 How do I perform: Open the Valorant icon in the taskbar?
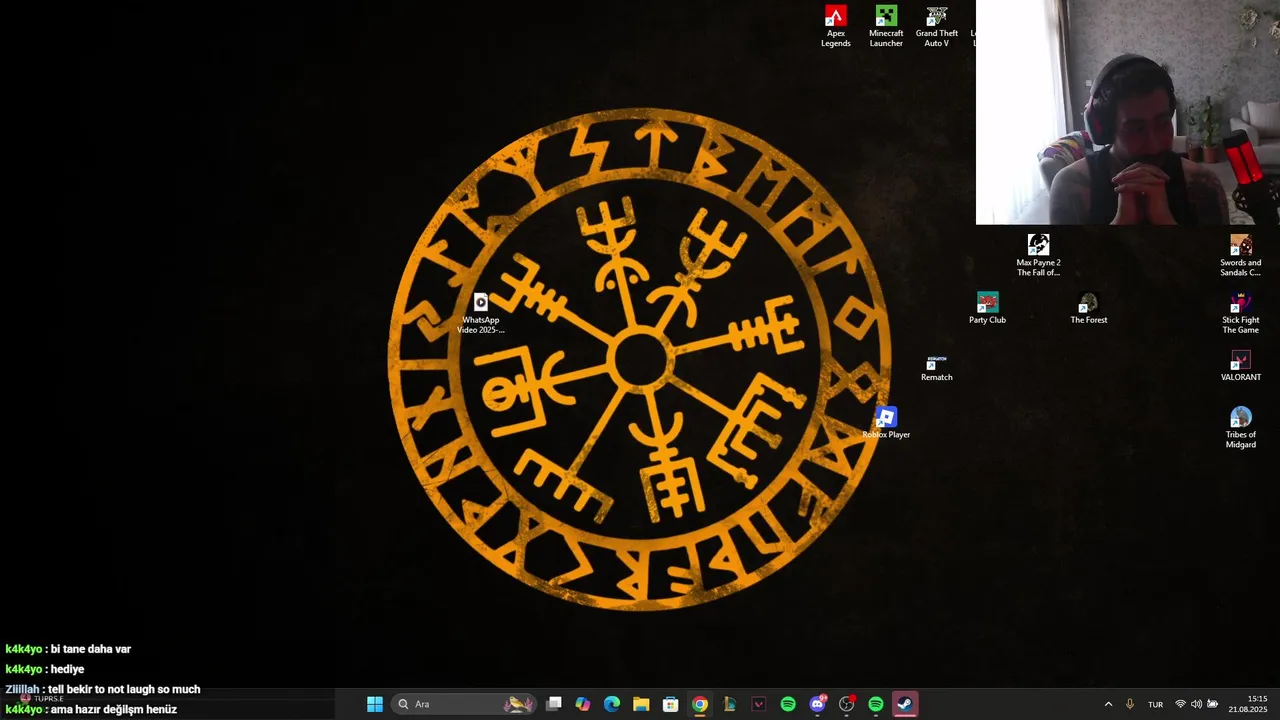click(x=758, y=704)
